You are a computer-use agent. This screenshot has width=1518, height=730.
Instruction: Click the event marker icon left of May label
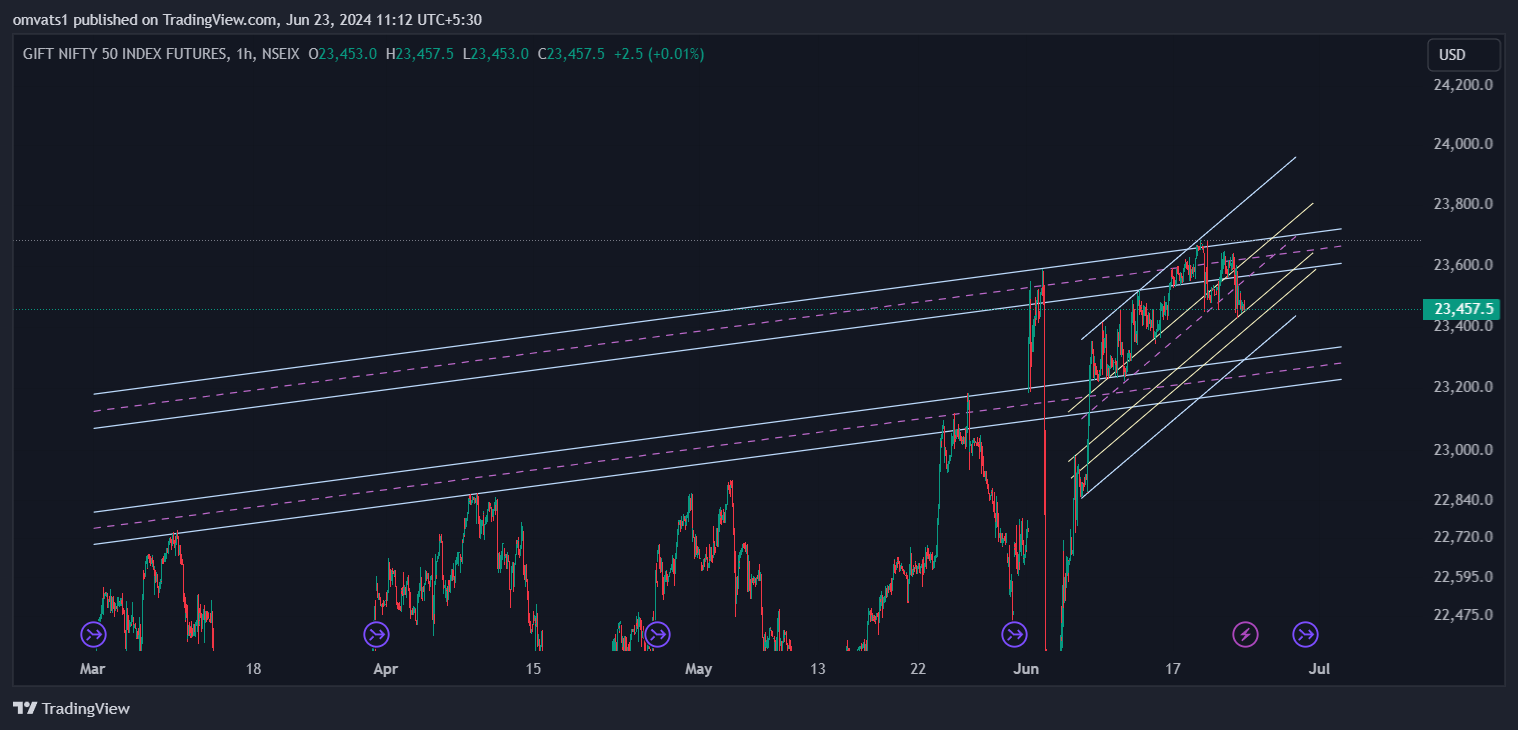pos(657,634)
